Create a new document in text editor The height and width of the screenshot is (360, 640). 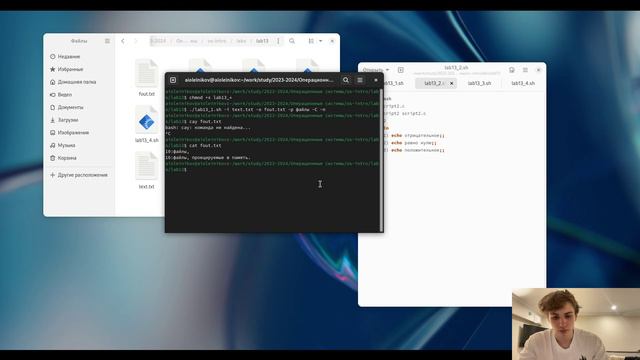[x=401, y=70]
